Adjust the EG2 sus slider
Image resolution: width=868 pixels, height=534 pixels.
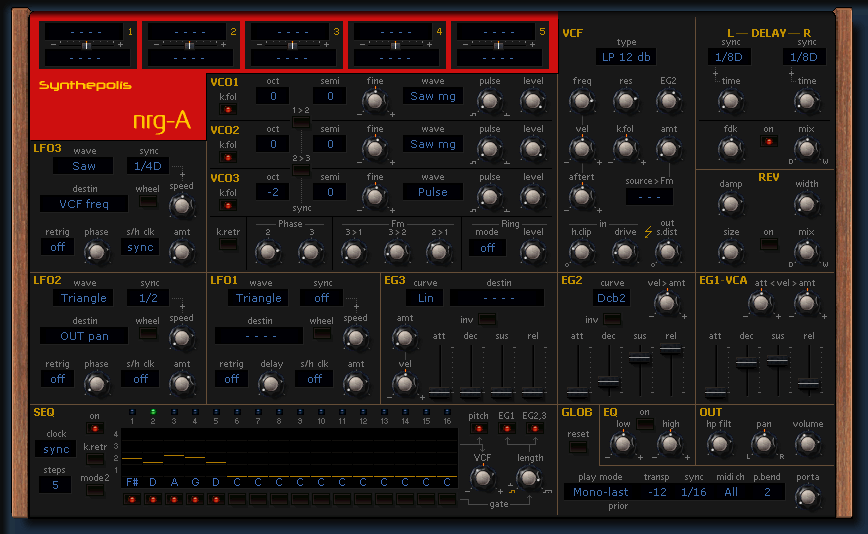(640, 357)
